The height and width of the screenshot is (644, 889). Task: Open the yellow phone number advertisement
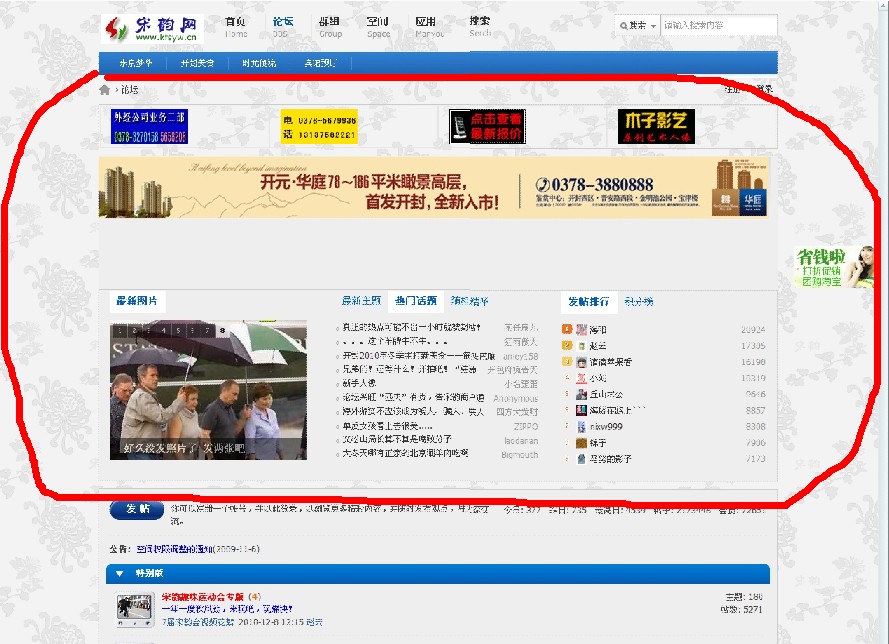click(x=319, y=126)
